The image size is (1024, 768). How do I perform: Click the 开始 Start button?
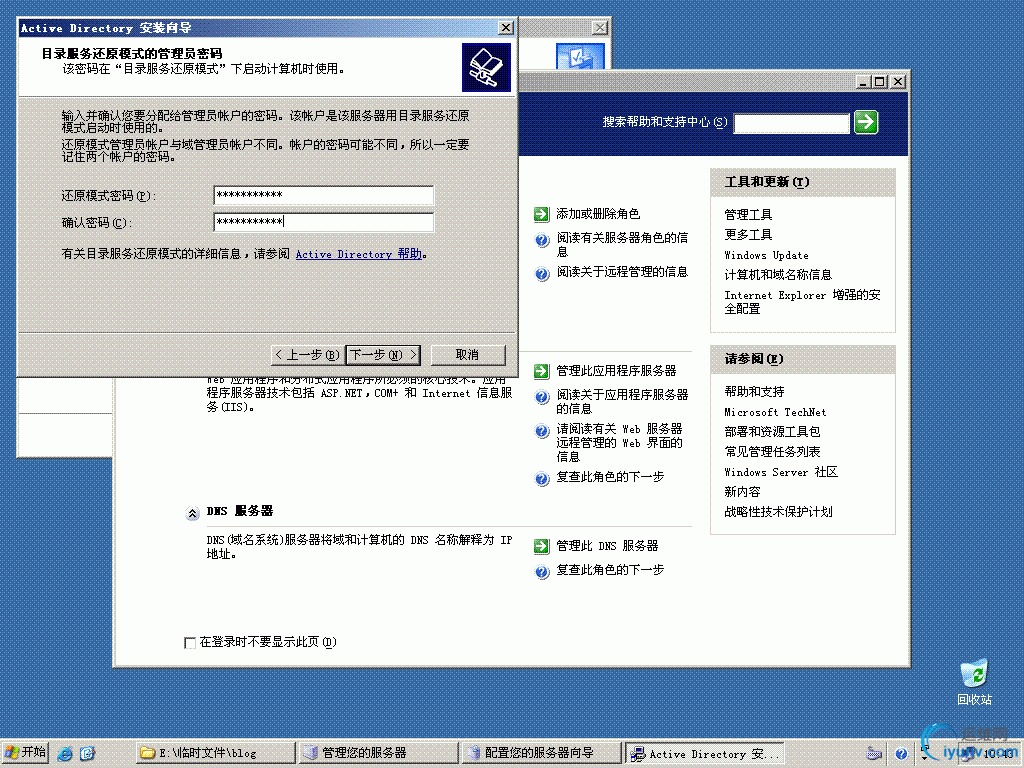[x=25, y=753]
